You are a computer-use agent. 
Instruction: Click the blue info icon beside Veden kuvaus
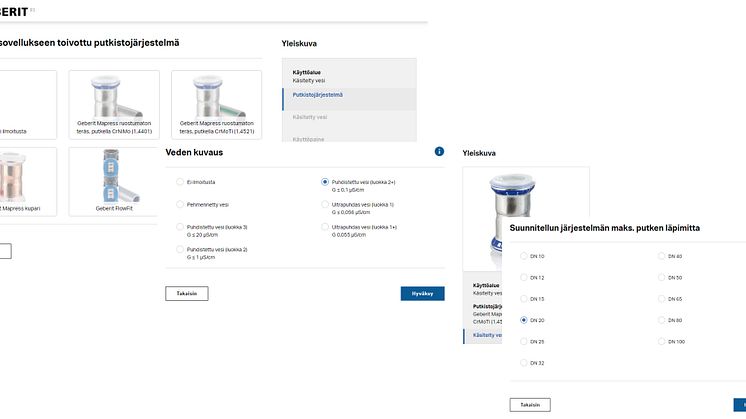coord(439,152)
